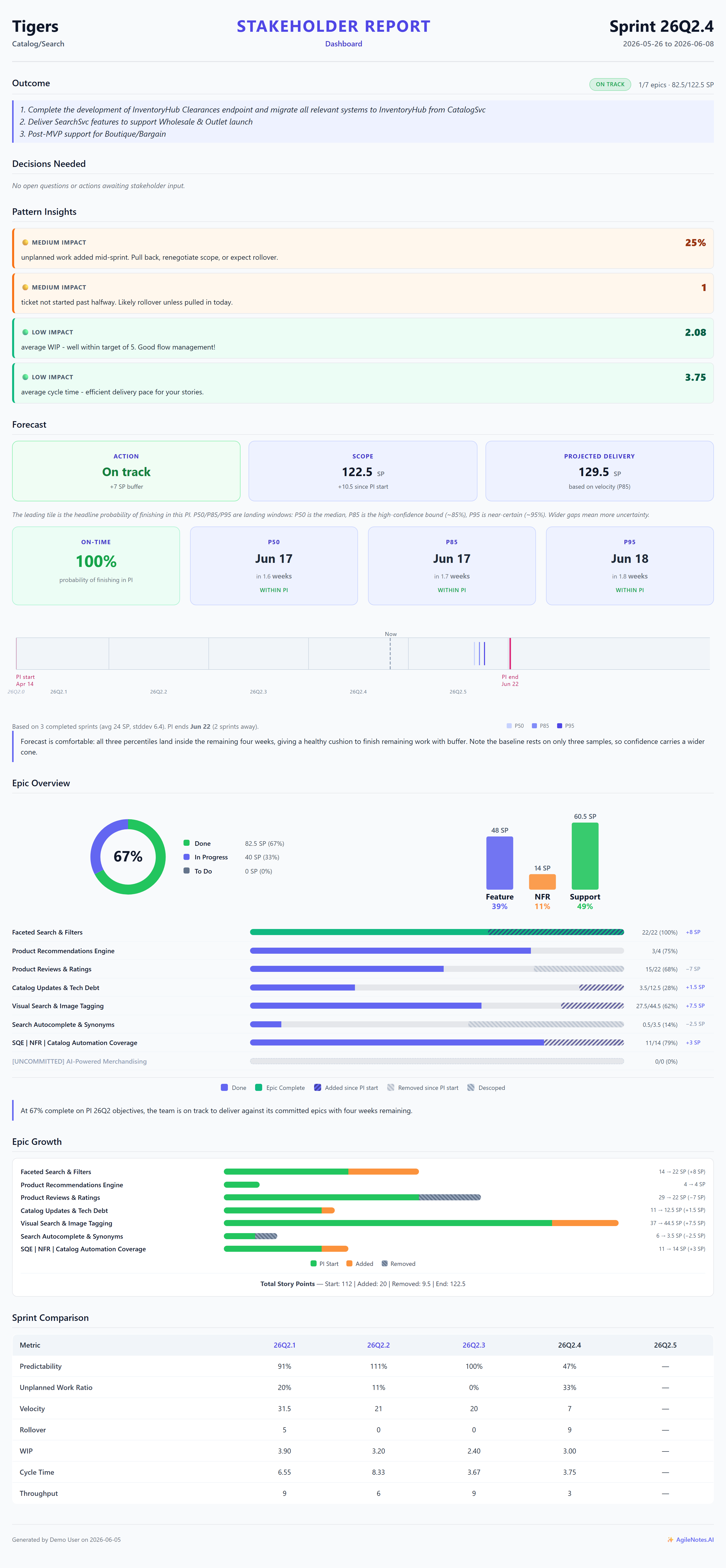This screenshot has height=1568, width=726.
Task: Click Visual Search growth bar in Epic Growth
Action: point(421,1223)
